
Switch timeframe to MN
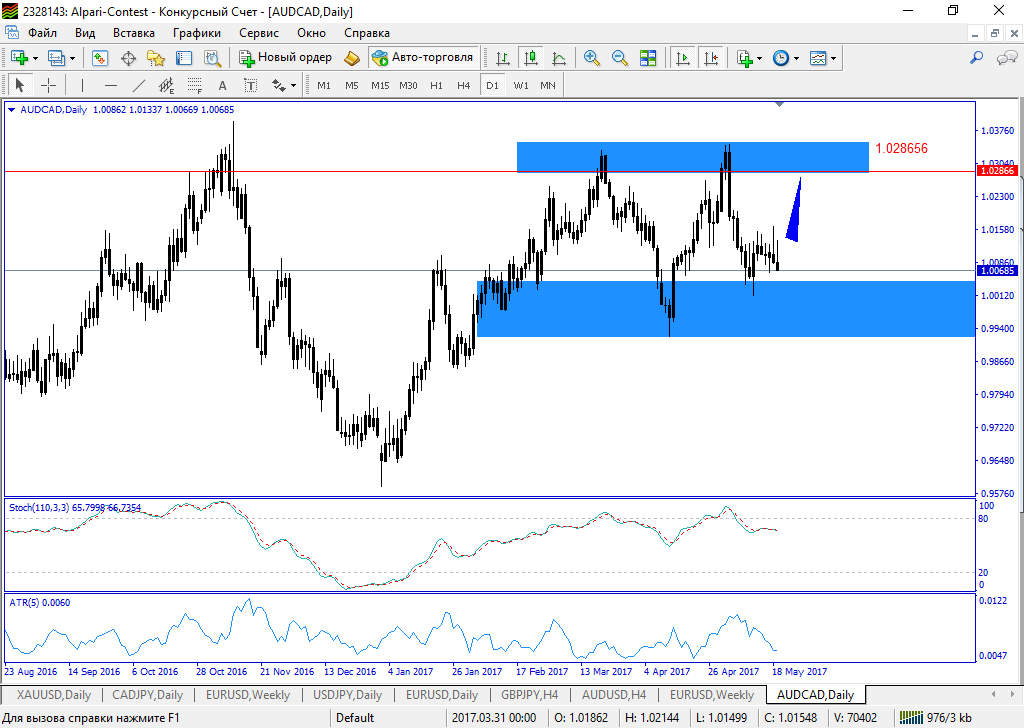point(548,86)
